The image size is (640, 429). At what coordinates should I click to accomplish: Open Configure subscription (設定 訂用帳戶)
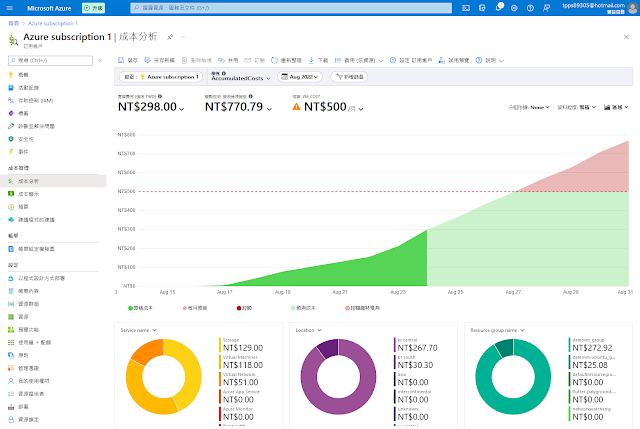(x=411, y=60)
